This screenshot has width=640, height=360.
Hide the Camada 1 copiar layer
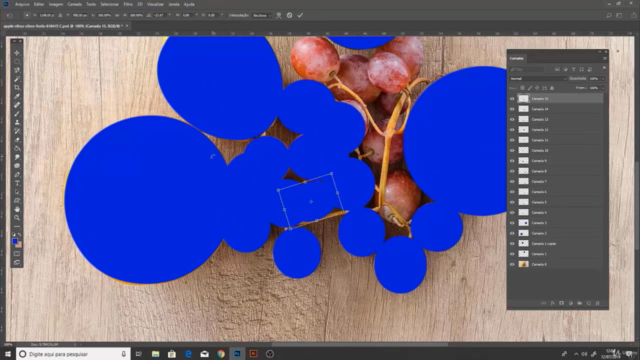click(x=512, y=243)
